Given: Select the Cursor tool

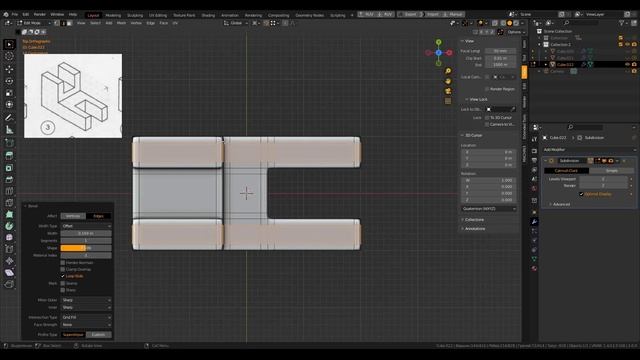Looking at the screenshot, I should pyautogui.click(x=9, y=56).
